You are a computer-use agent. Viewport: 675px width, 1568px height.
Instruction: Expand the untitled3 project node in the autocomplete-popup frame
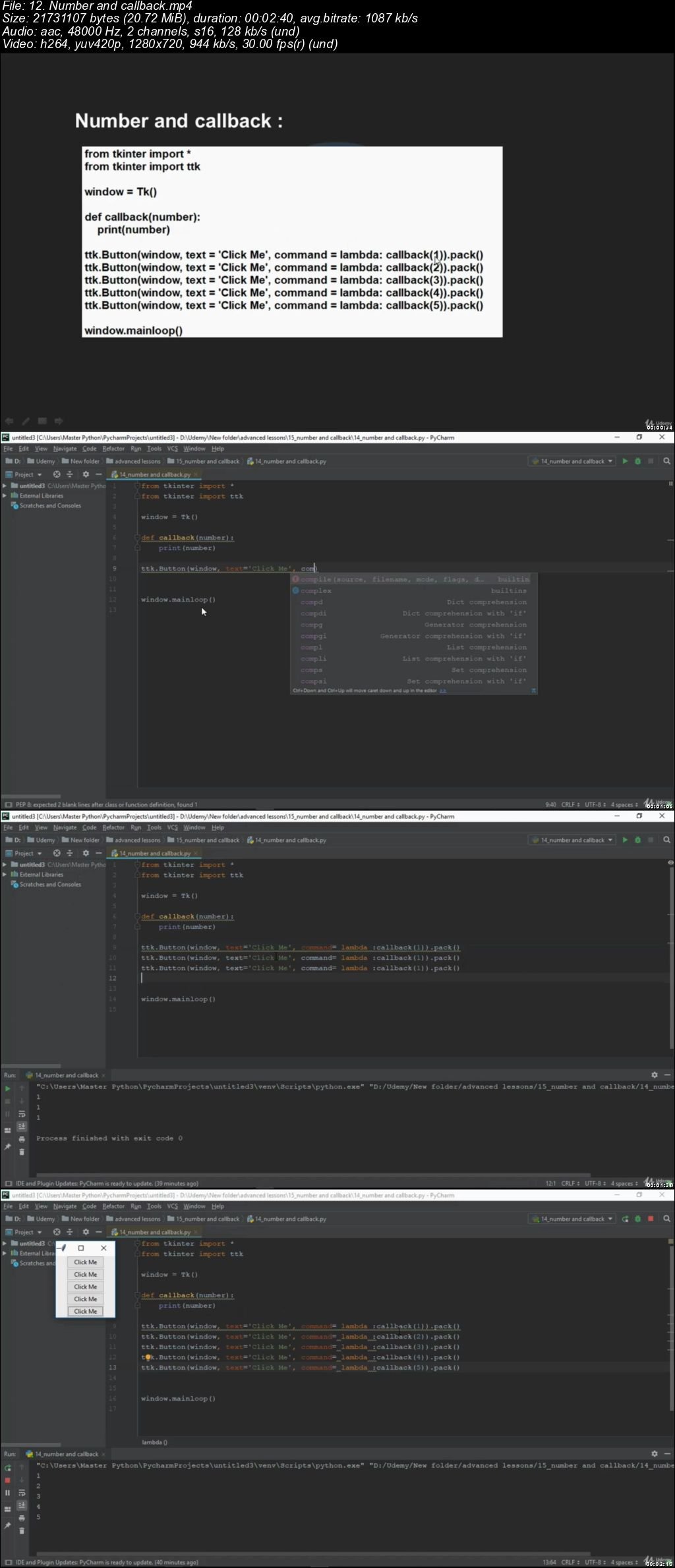(5, 486)
